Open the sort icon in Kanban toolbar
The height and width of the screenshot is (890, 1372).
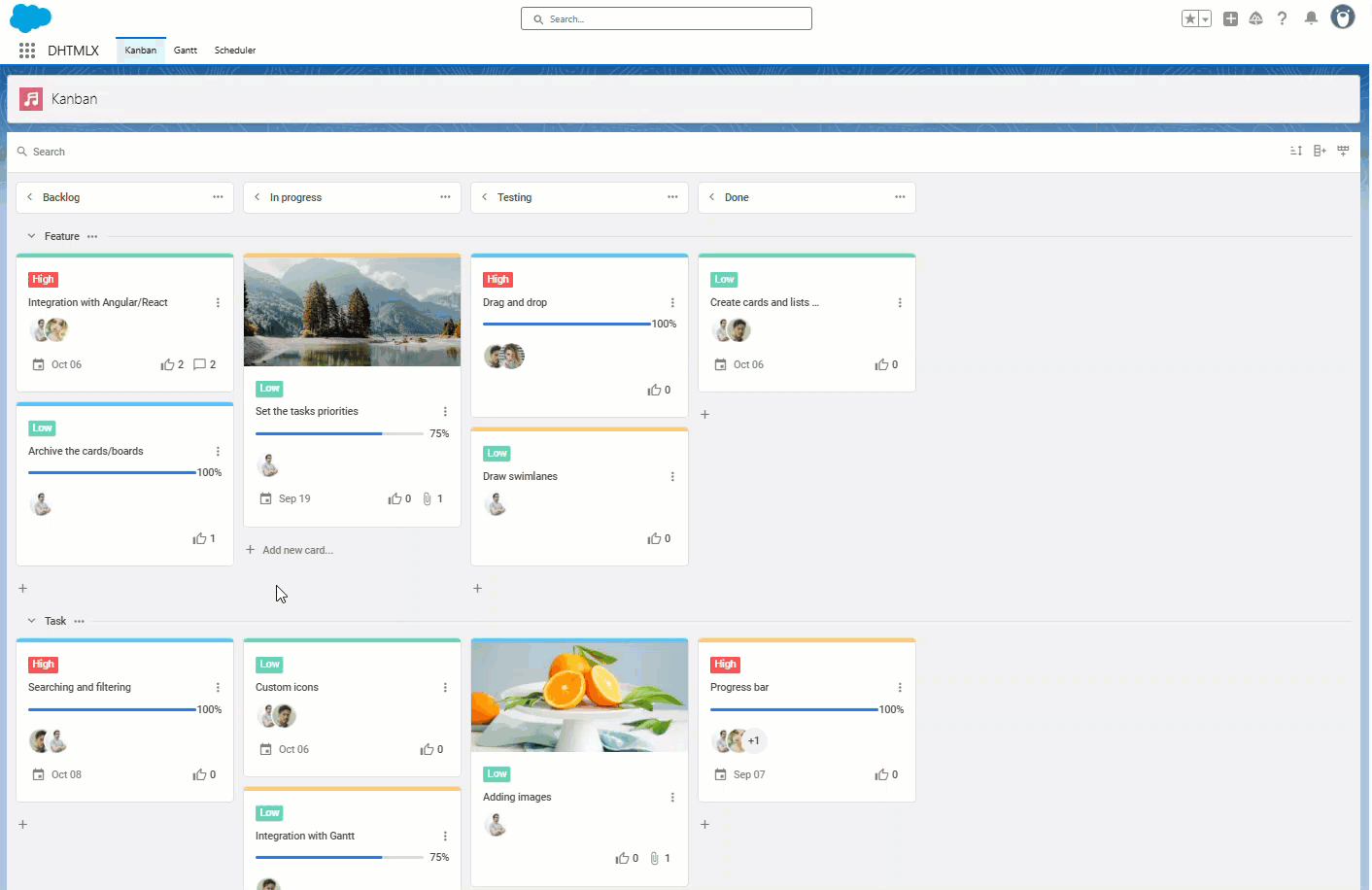coord(1296,151)
